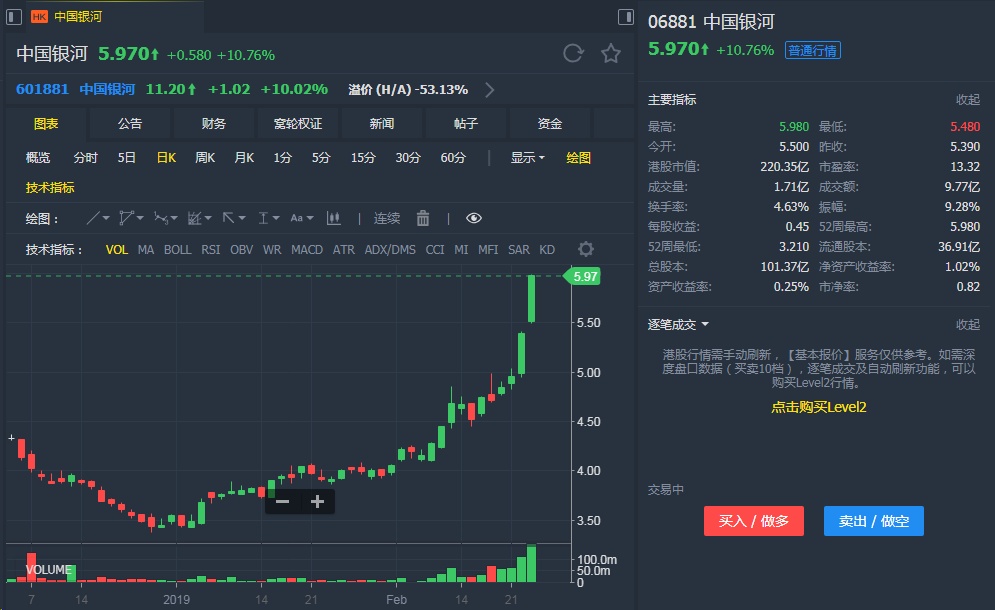Screen dimensions: 995x610
Task: Select the 60分 chart period
Action: tap(453, 157)
